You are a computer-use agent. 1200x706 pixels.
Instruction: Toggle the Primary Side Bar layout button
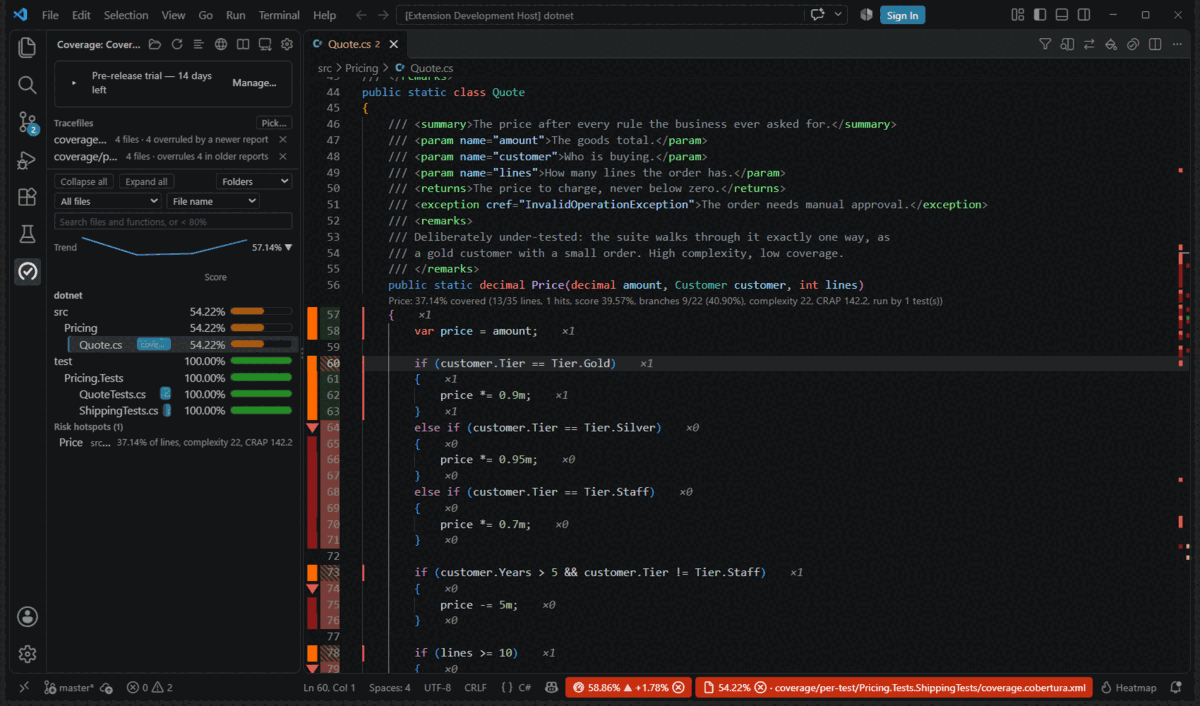(1040, 15)
